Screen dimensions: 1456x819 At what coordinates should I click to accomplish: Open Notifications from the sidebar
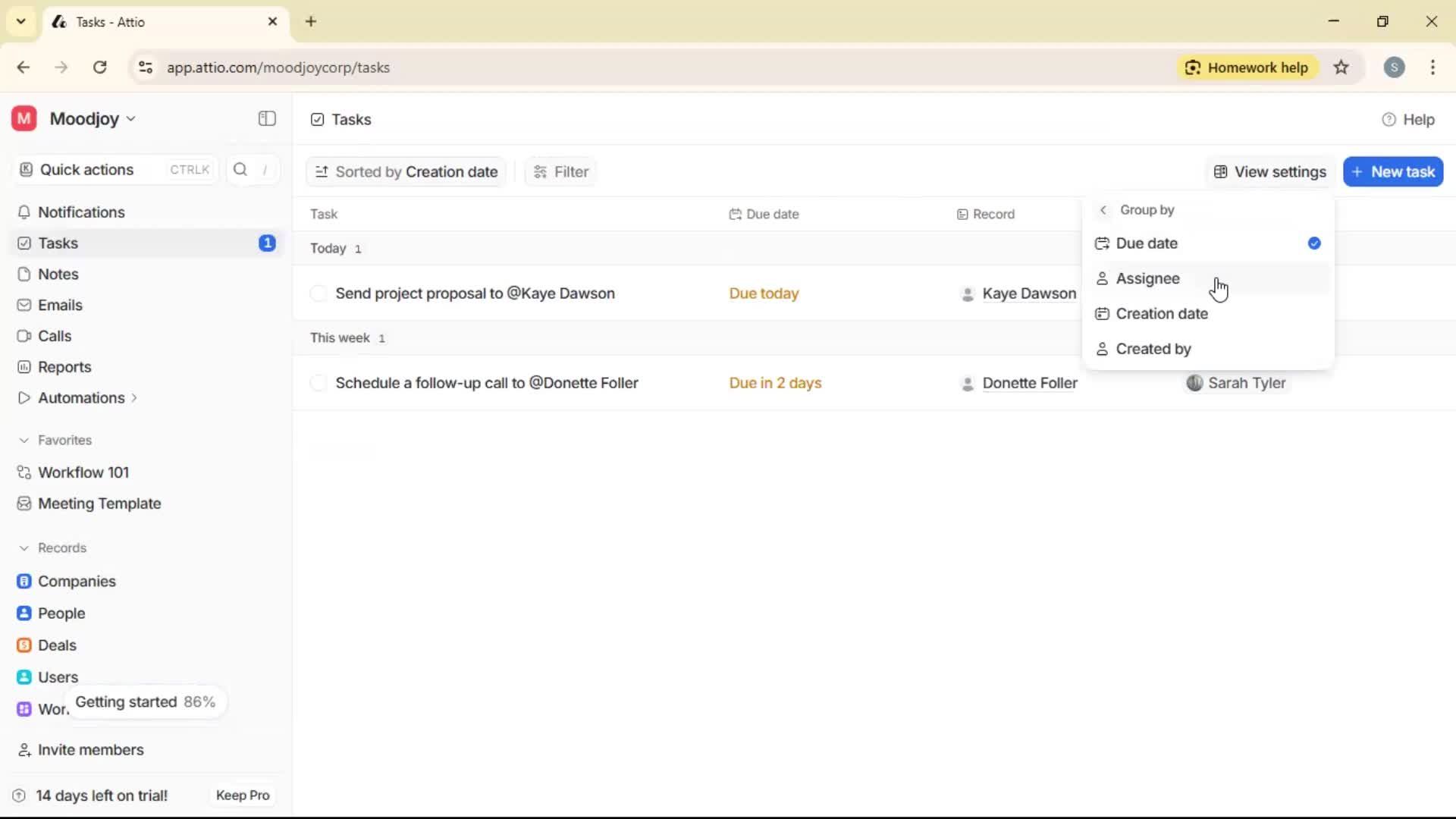80,212
